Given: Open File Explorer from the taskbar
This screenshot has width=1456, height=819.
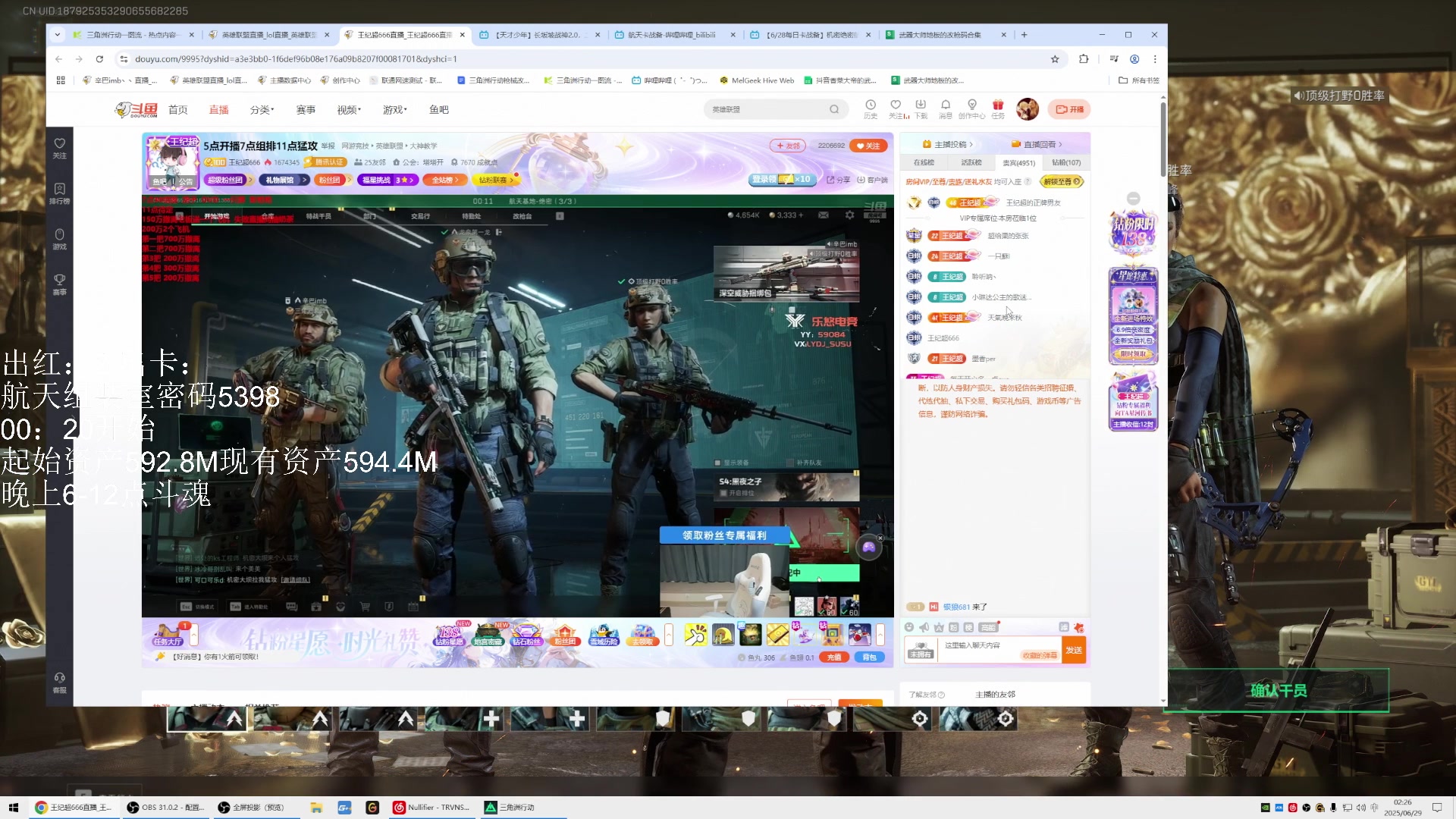Looking at the screenshot, I should (316, 808).
